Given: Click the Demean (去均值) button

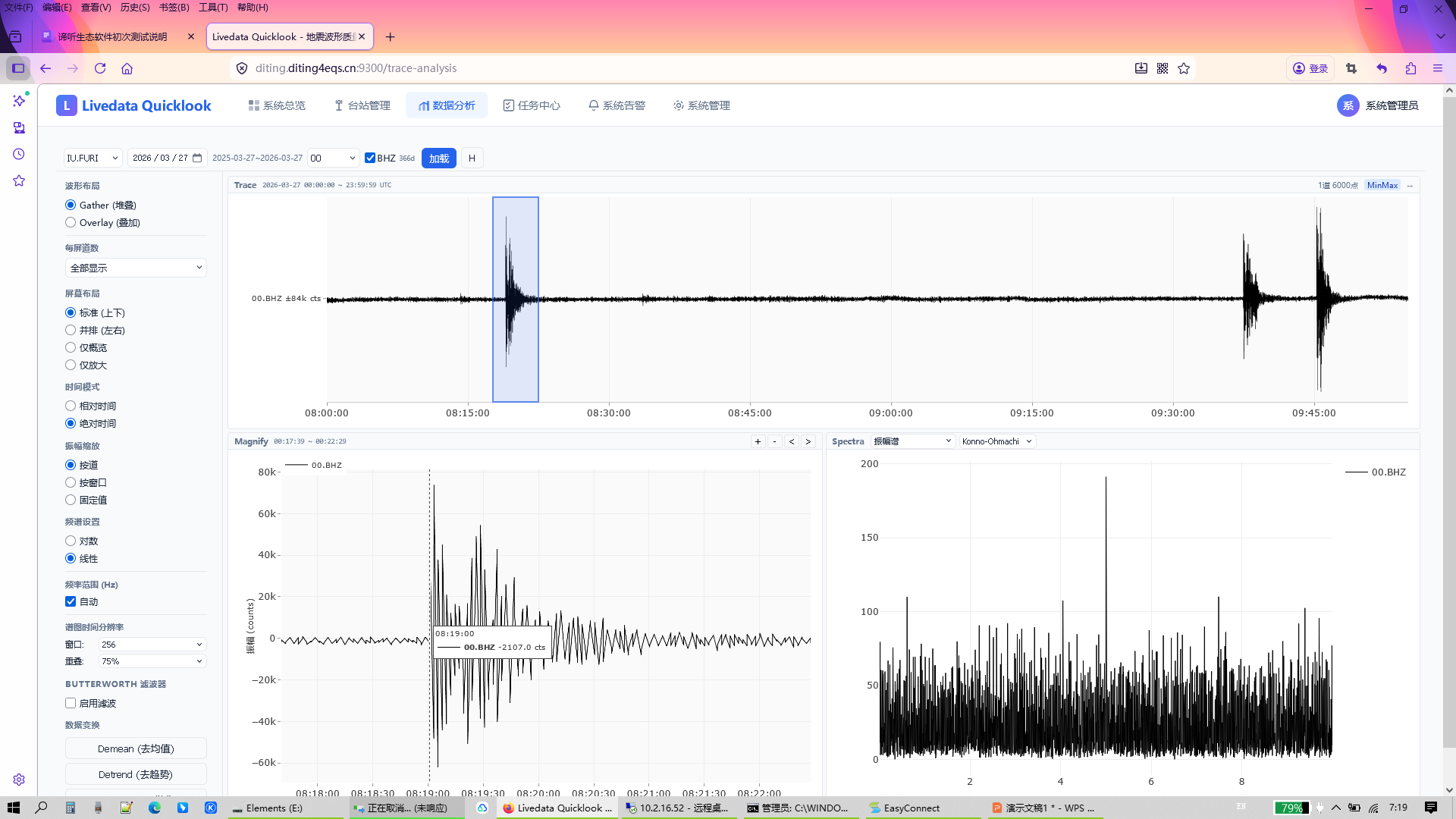Looking at the screenshot, I should [136, 748].
